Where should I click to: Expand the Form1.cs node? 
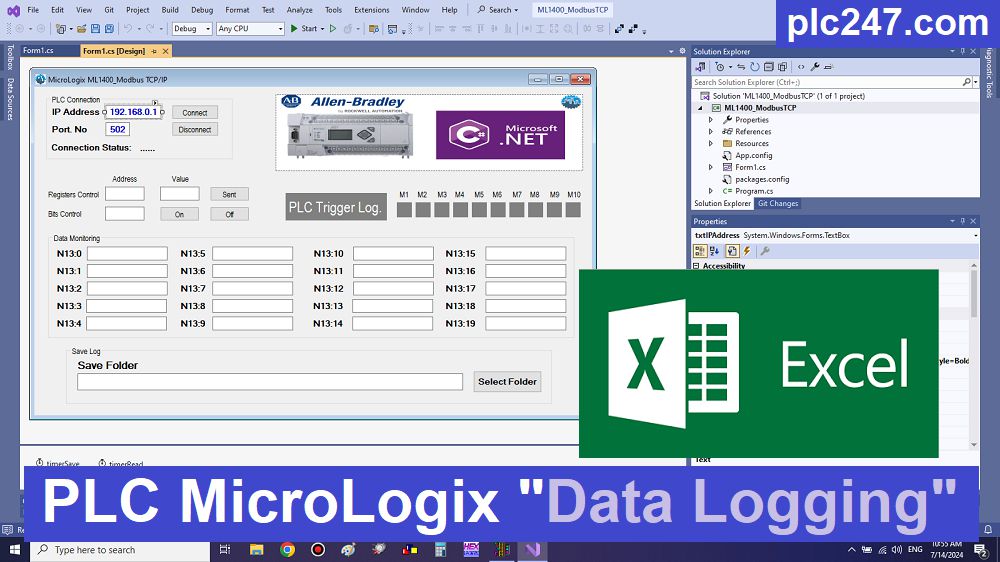pyautogui.click(x=710, y=167)
